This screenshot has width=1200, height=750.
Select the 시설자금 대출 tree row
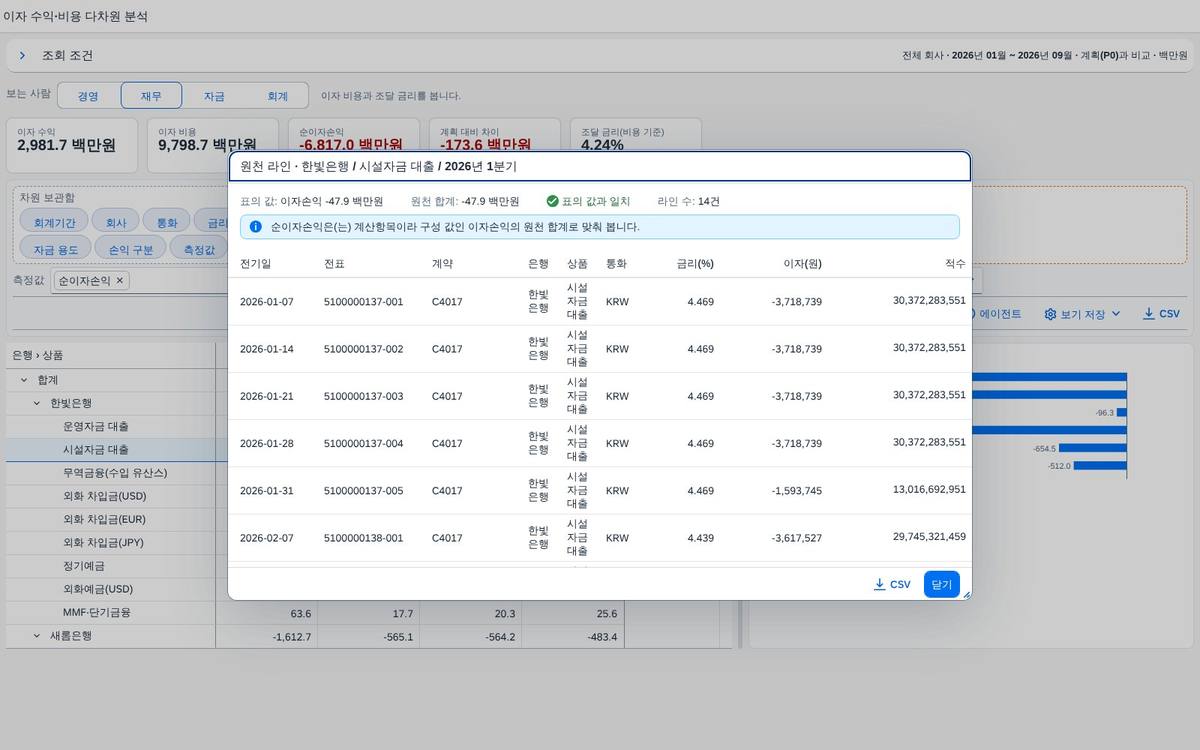tap(110, 450)
